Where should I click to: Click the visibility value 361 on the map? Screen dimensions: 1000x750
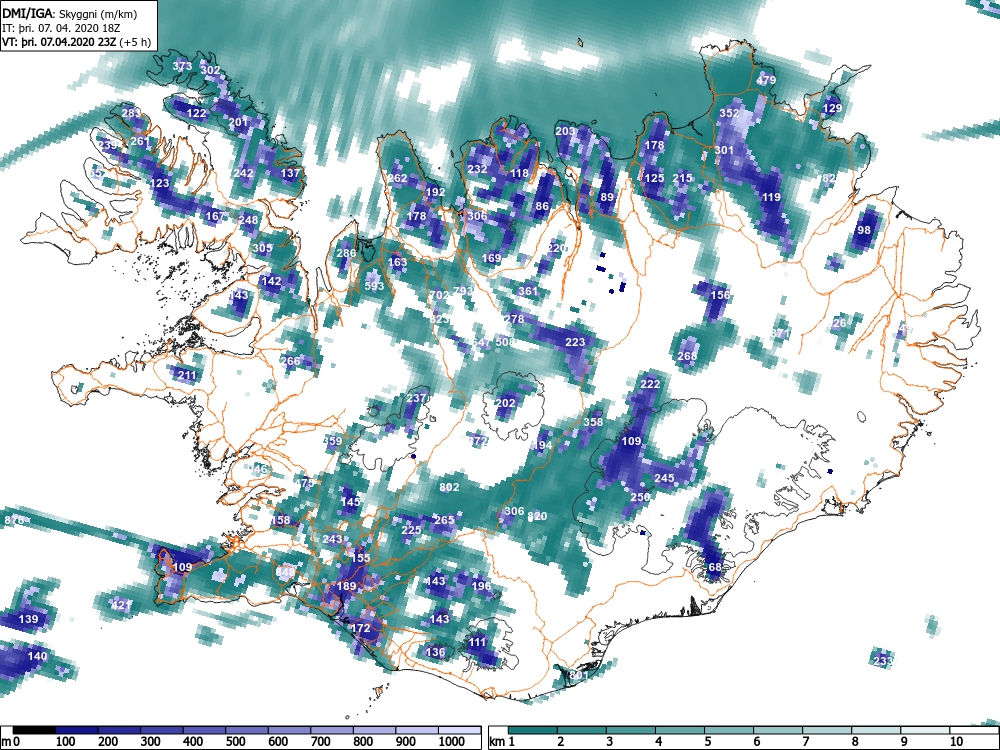coord(528,291)
